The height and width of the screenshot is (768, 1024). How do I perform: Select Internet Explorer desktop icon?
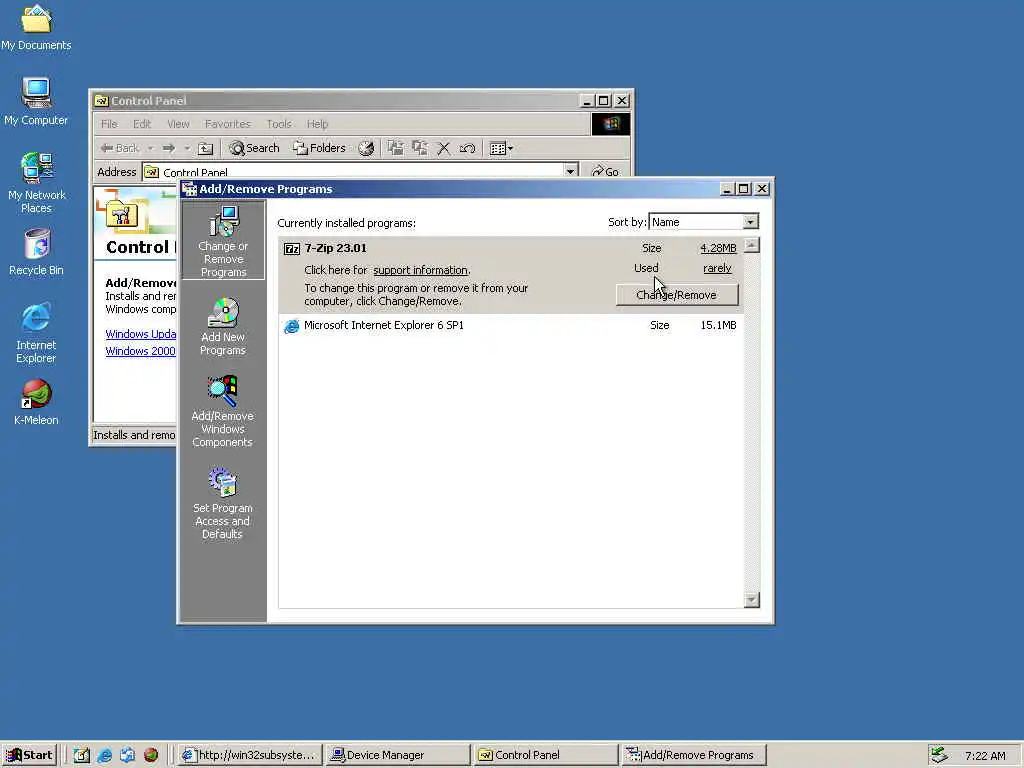(36, 333)
